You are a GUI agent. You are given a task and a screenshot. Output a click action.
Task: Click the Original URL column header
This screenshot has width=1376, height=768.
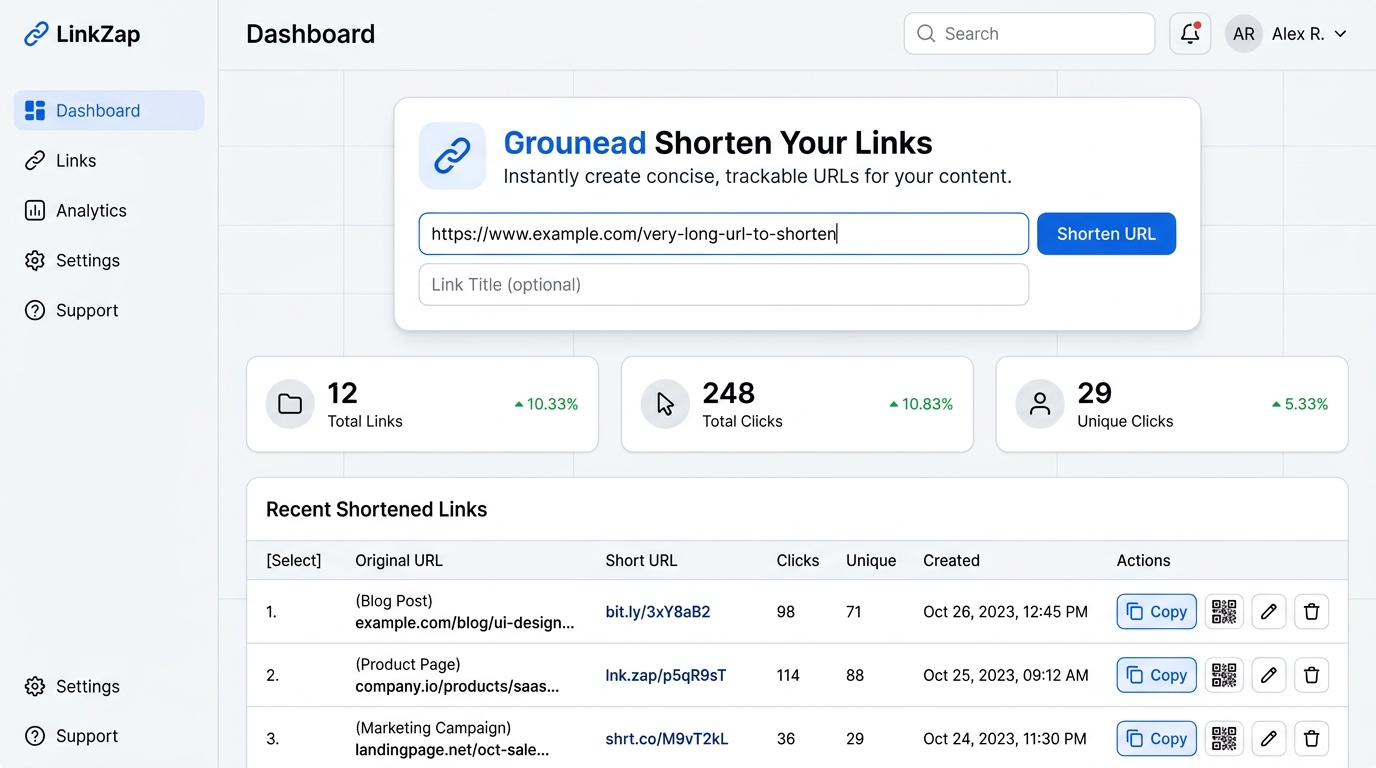point(399,561)
